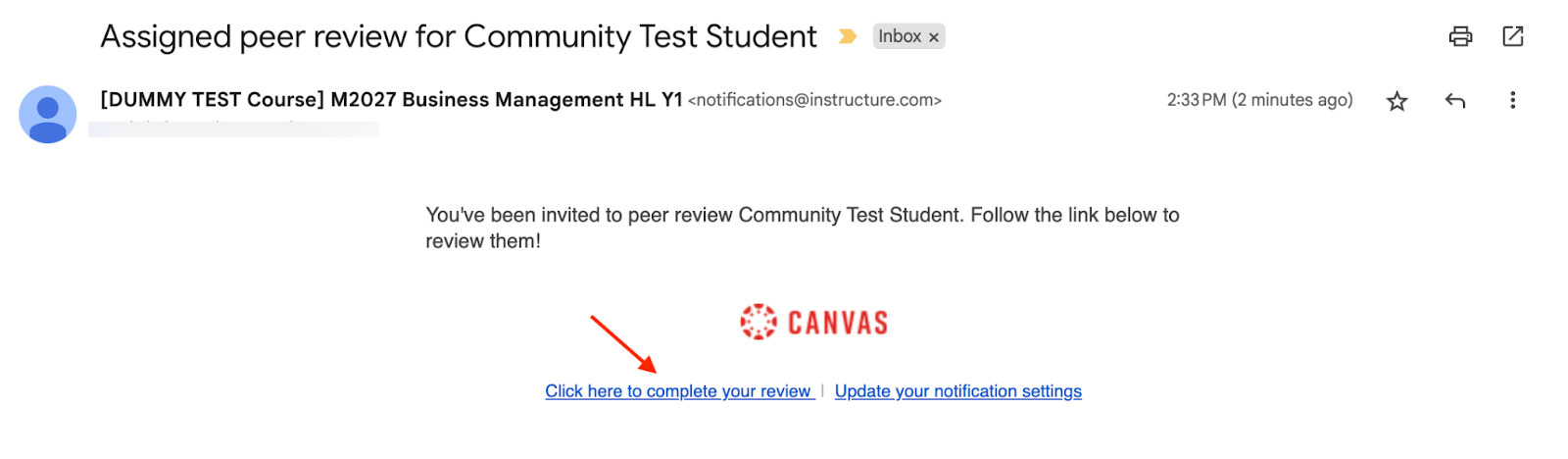Click the print all icon

click(1460, 36)
